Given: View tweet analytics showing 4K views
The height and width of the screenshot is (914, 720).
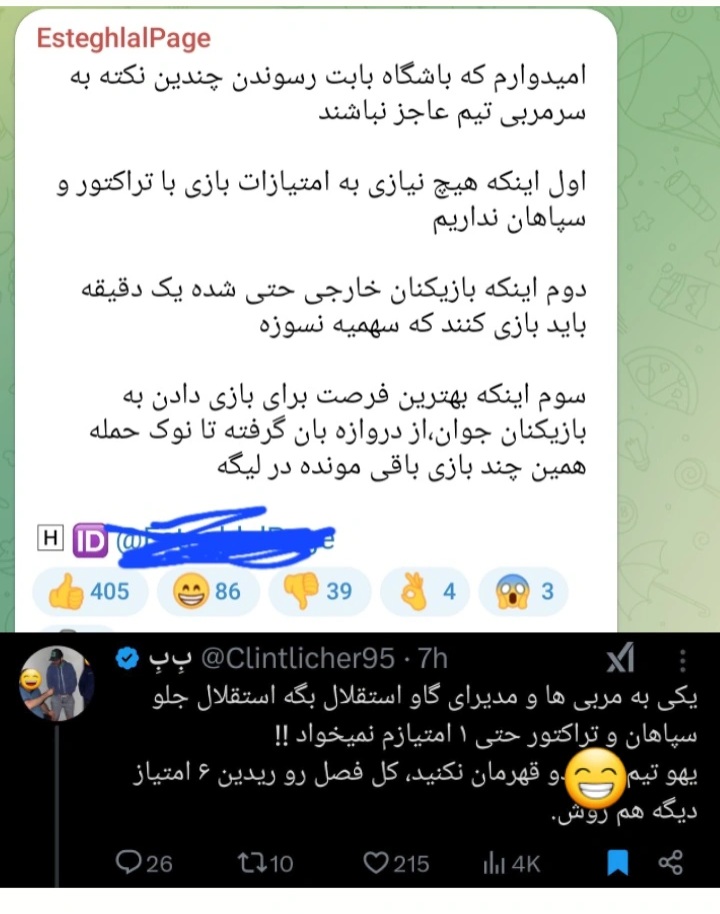Looking at the screenshot, I should click(x=511, y=863).
